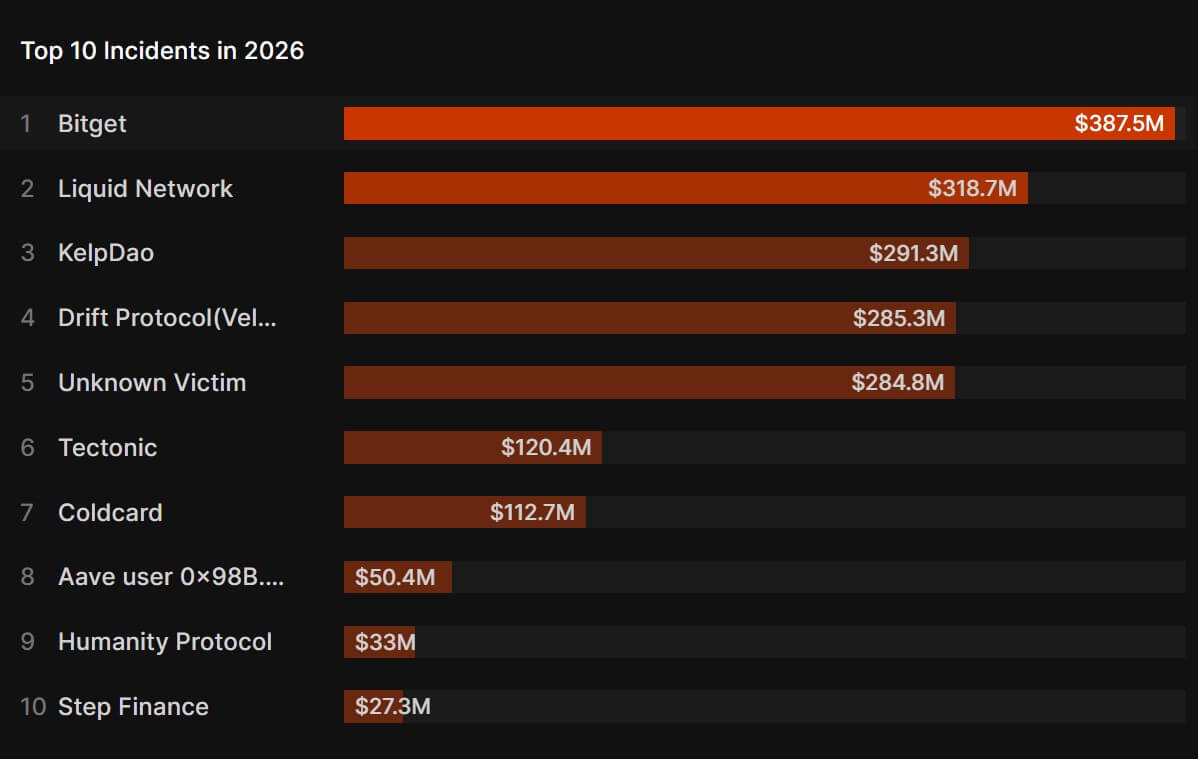The image size is (1198, 759).
Task: Click the $27.3M loss value
Action: point(393,706)
